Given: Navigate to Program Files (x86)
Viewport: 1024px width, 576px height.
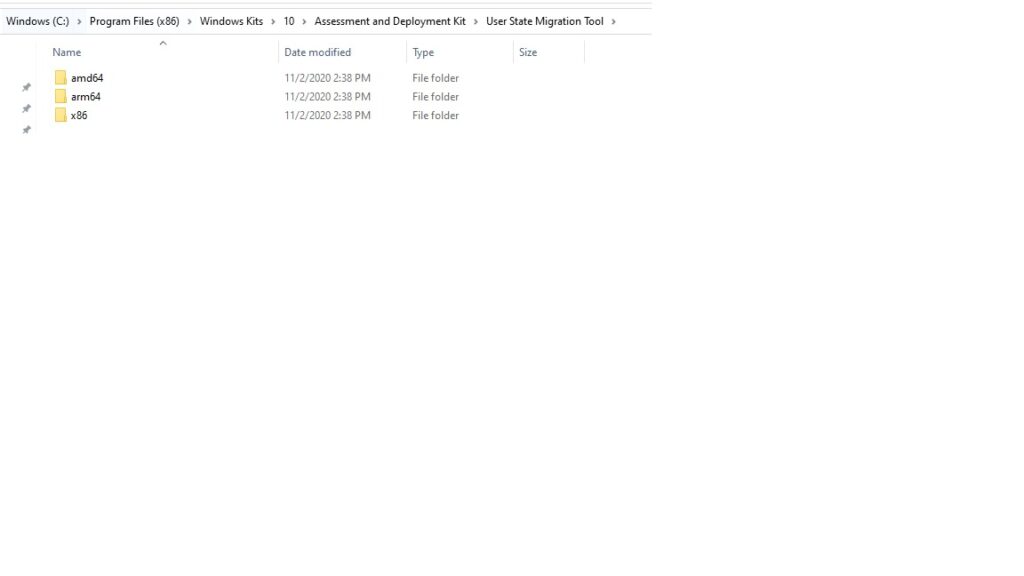Looking at the screenshot, I should pos(135,20).
